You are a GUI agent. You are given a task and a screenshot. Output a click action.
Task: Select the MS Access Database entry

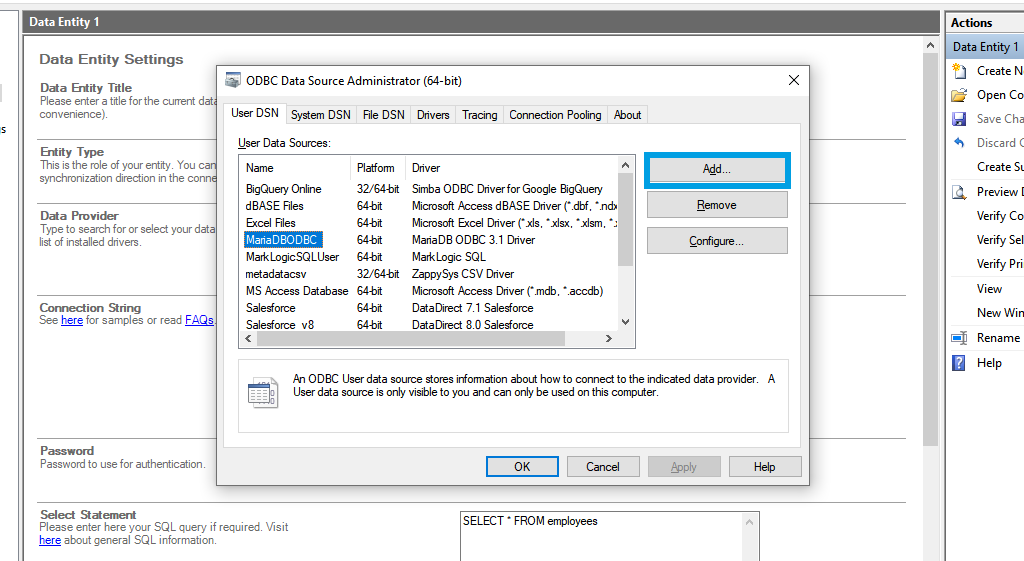coord(297,291)
